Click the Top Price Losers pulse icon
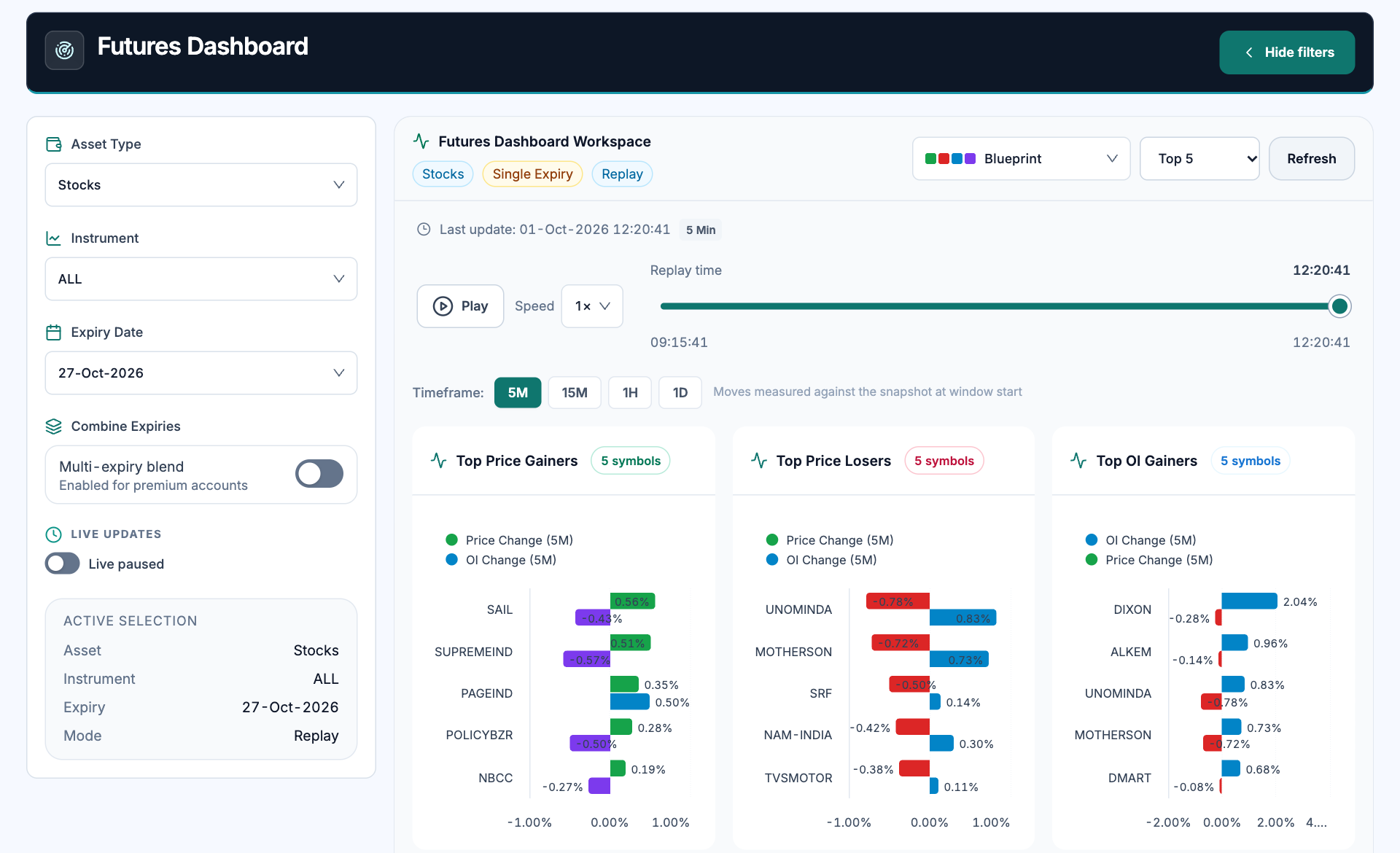 (x=759, y=461)
